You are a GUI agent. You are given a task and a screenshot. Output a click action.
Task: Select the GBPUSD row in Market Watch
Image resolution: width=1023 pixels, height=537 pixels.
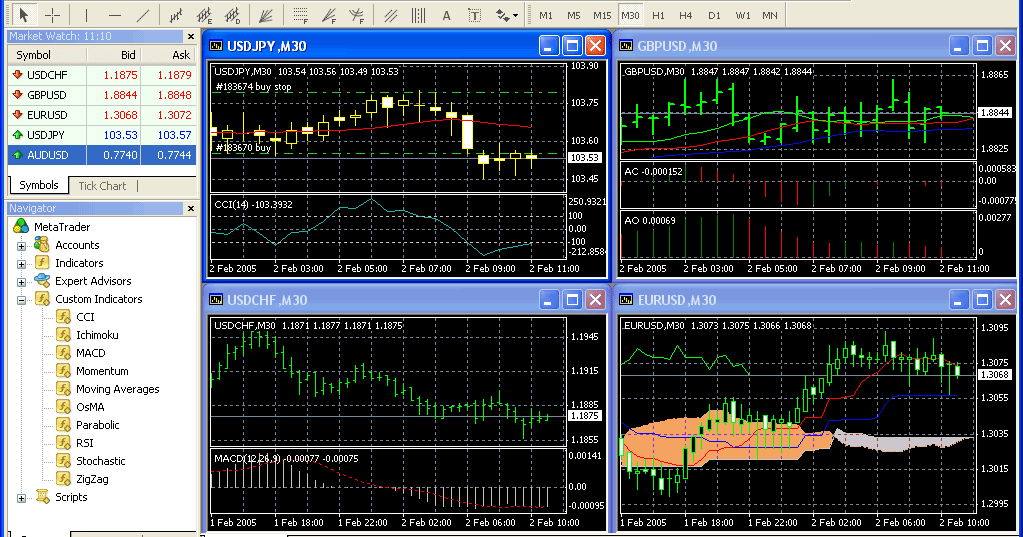102,95
